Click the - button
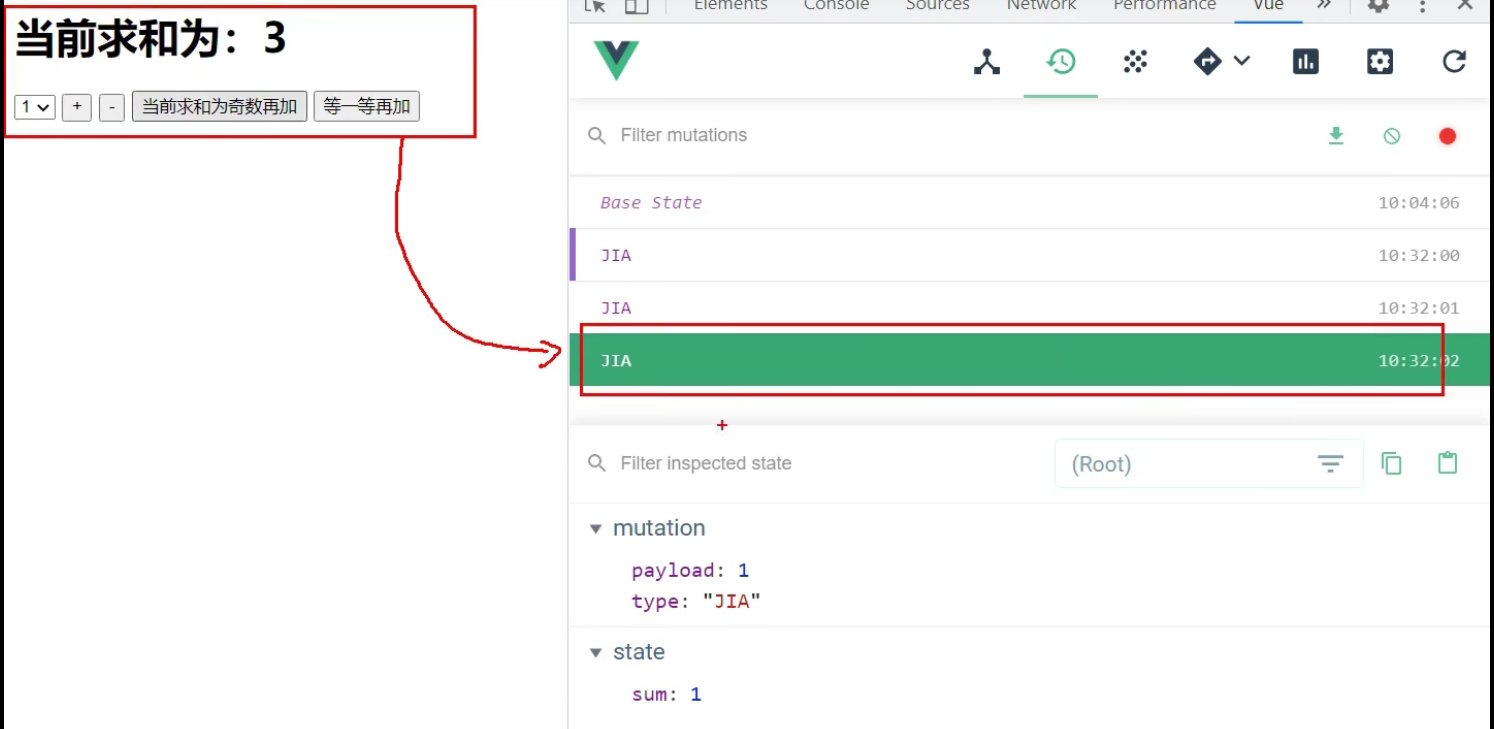Viewport: 1494px width, 729px height. 112,107
